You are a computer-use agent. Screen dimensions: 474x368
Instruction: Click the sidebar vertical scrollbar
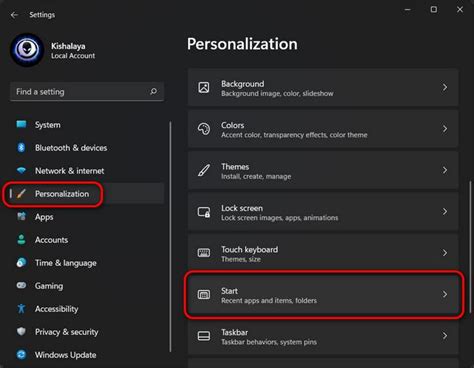[x=170, y=237]
